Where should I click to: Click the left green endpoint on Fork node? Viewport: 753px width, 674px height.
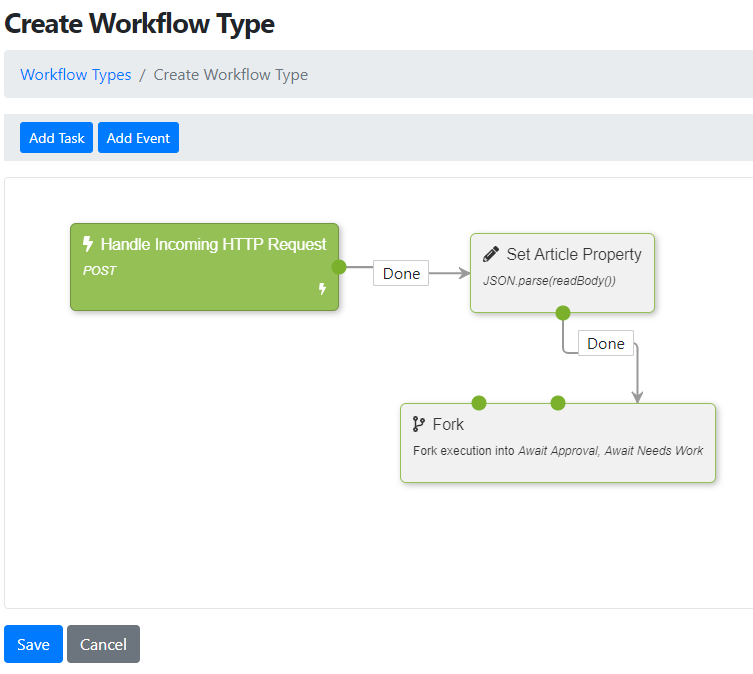479,403
